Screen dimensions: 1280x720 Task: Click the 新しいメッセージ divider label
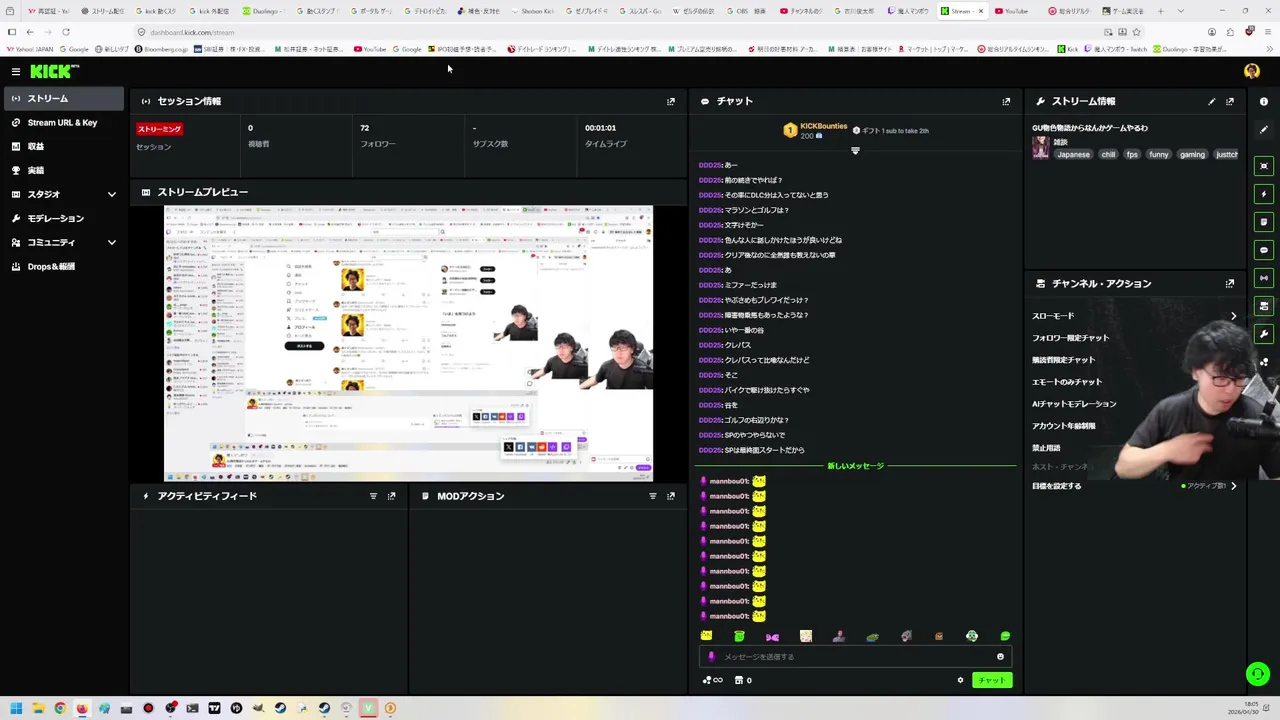(x=855, y=466)
